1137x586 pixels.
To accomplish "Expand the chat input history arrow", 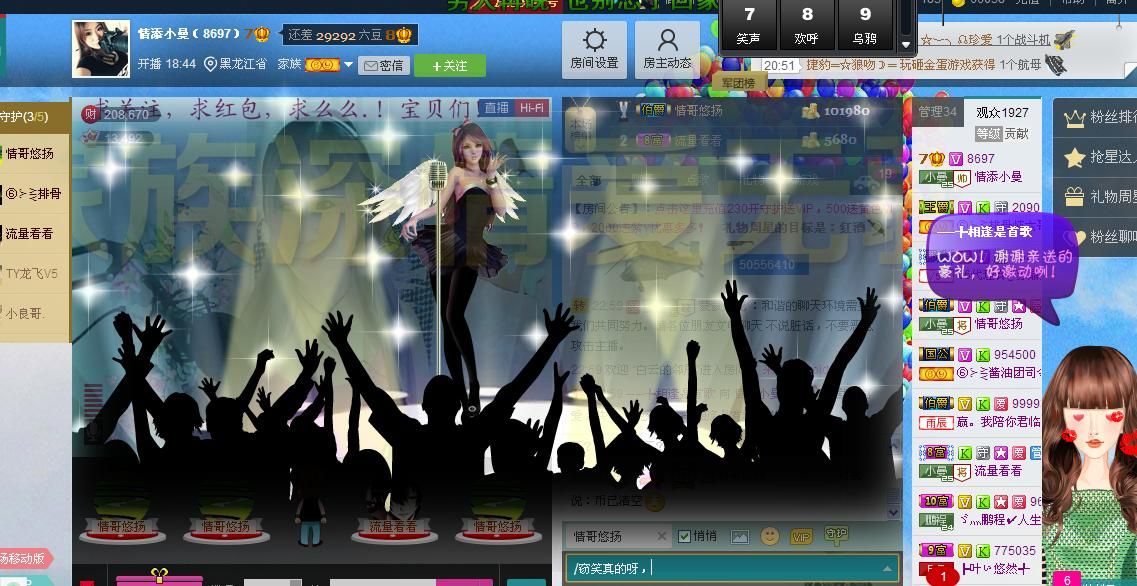I will [x=886, y=568].
